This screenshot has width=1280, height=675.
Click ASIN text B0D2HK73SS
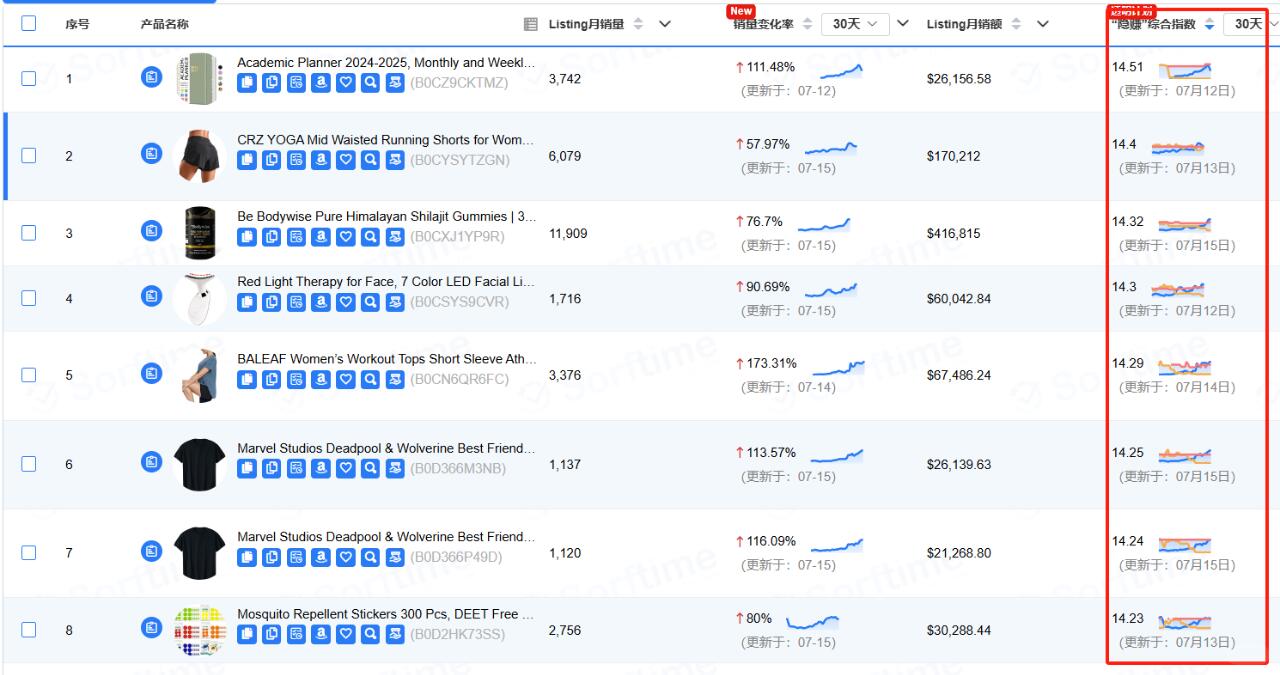tap(457, 634)
